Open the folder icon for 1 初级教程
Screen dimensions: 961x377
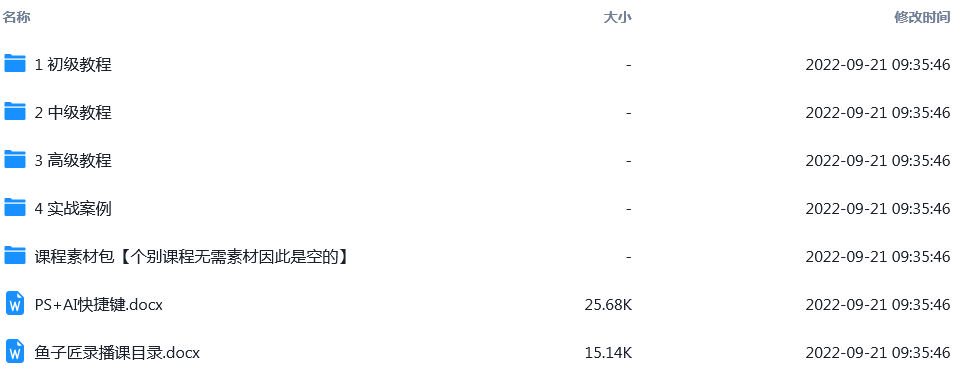[15, 63]
